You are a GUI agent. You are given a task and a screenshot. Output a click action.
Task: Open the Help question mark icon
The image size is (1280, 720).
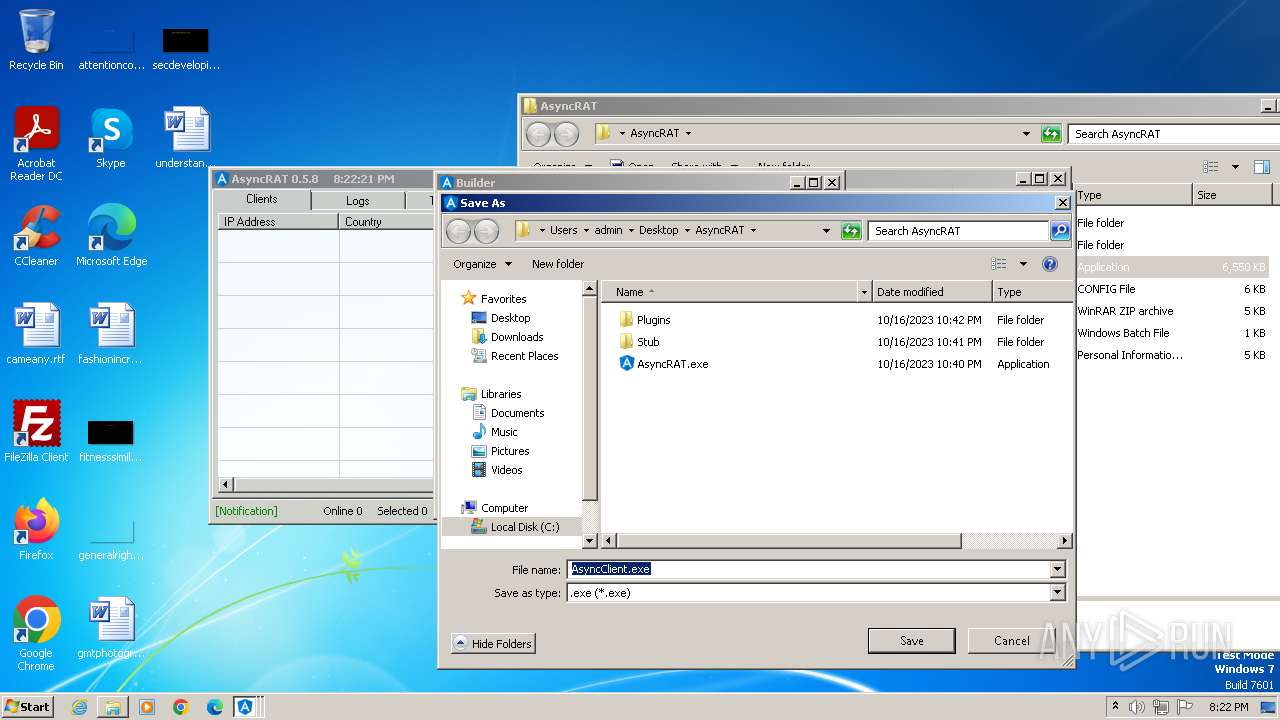click(x=1050, y=264)
